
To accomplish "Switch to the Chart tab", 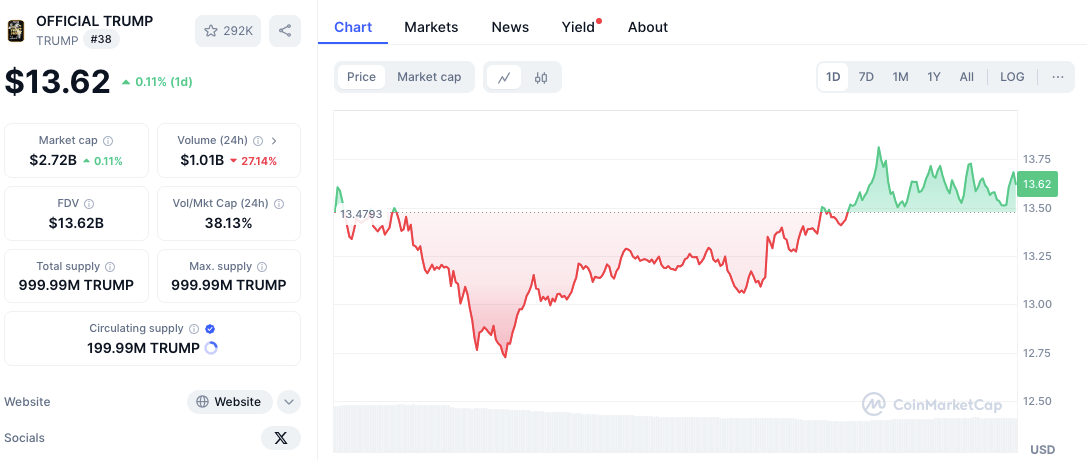I will point(353,27).
